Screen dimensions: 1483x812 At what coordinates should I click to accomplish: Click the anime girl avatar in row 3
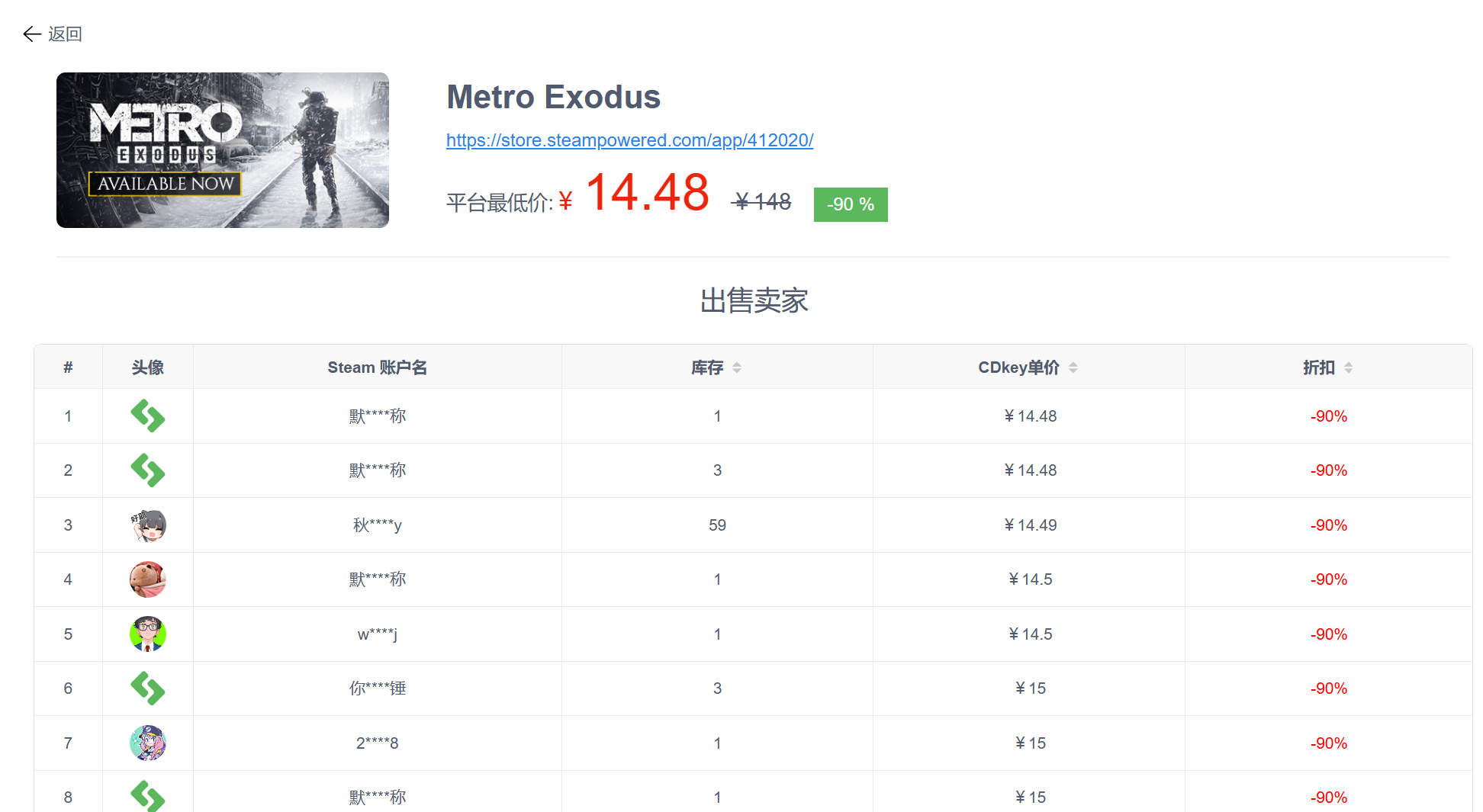(148, 525)
